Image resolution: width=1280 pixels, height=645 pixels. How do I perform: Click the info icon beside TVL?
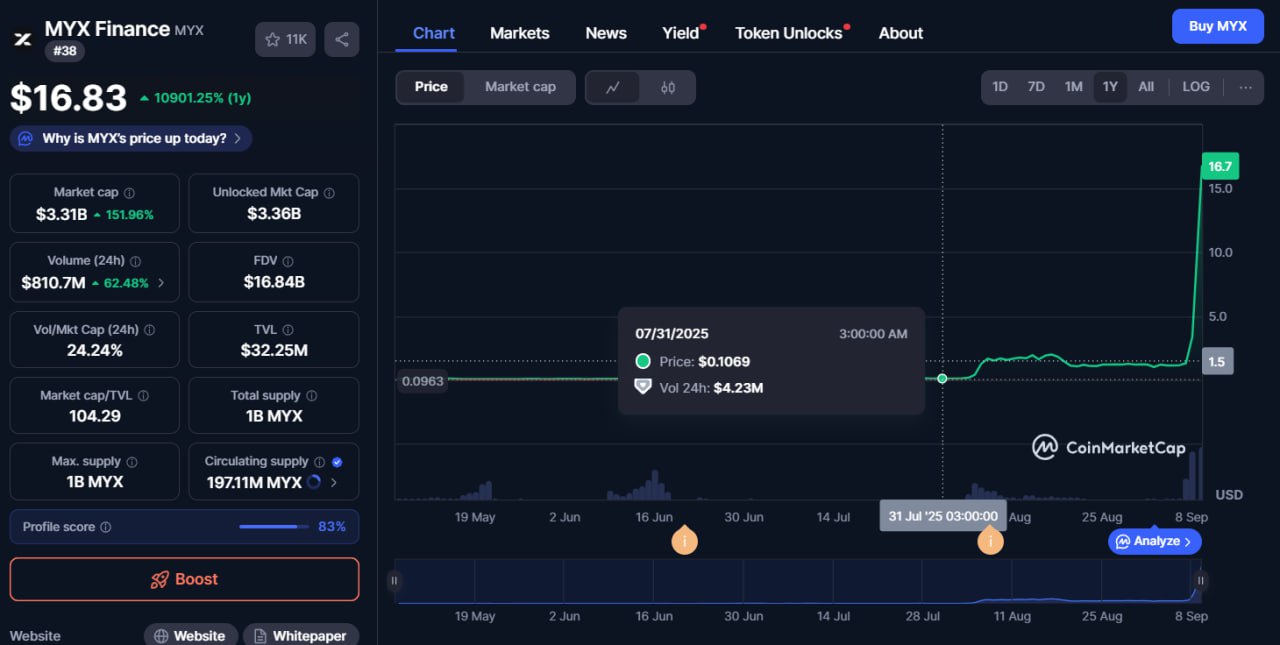click(288, 329)
